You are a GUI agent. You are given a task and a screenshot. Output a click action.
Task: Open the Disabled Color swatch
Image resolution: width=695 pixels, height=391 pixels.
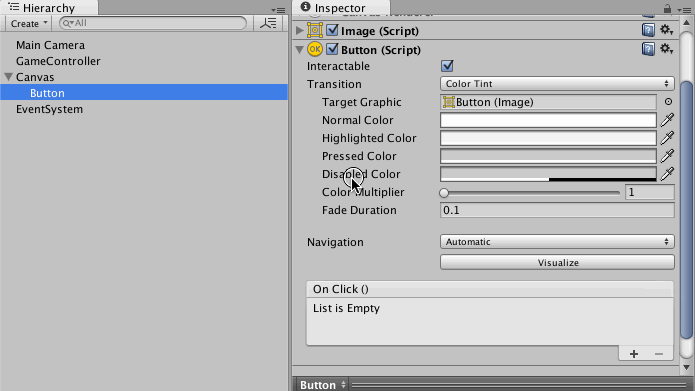pos(548,174)
